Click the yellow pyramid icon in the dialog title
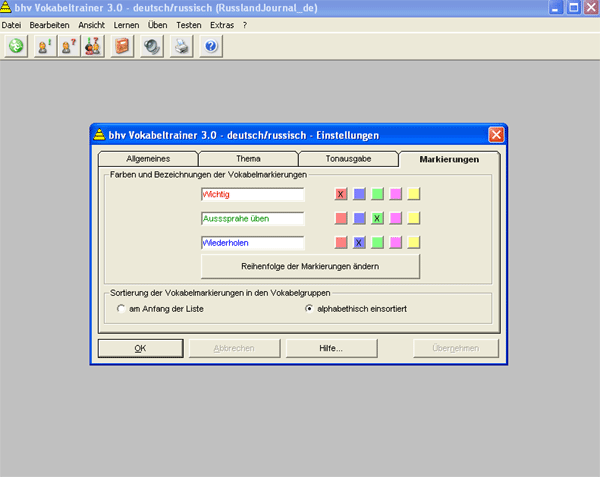 99,135
